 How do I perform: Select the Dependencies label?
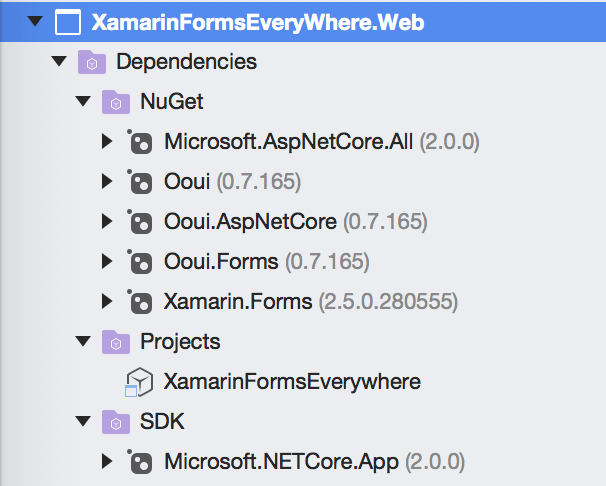point(187,62)
